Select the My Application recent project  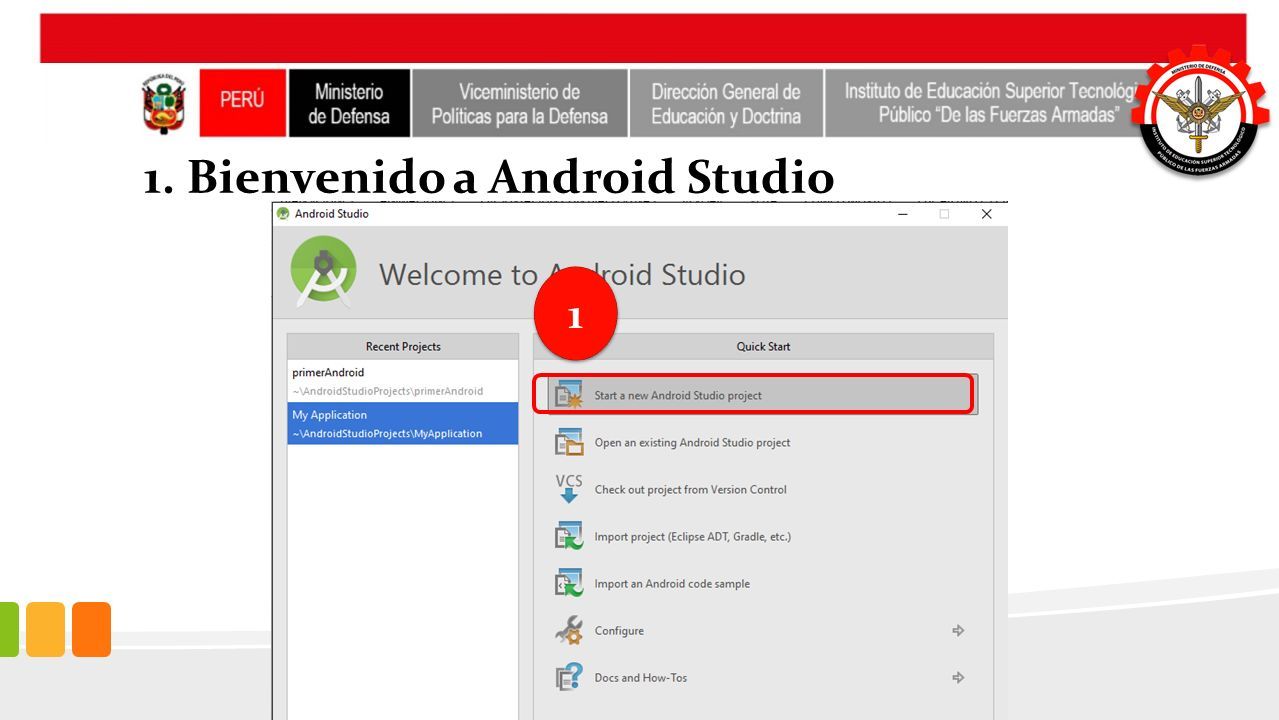click(403, 423)
